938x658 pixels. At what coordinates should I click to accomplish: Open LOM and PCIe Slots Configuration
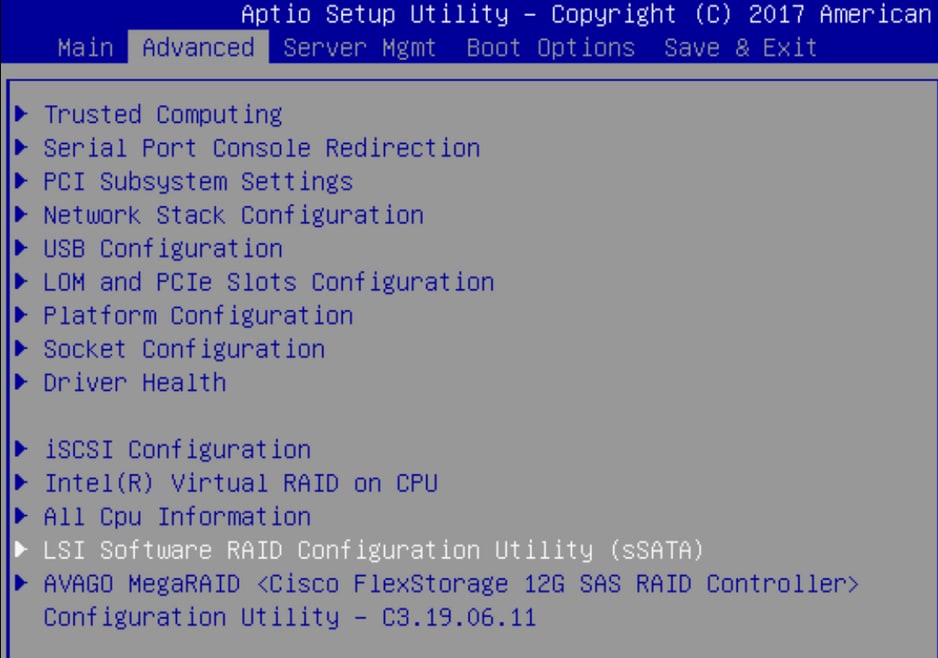pyautogui.click(x=268, y=282)
